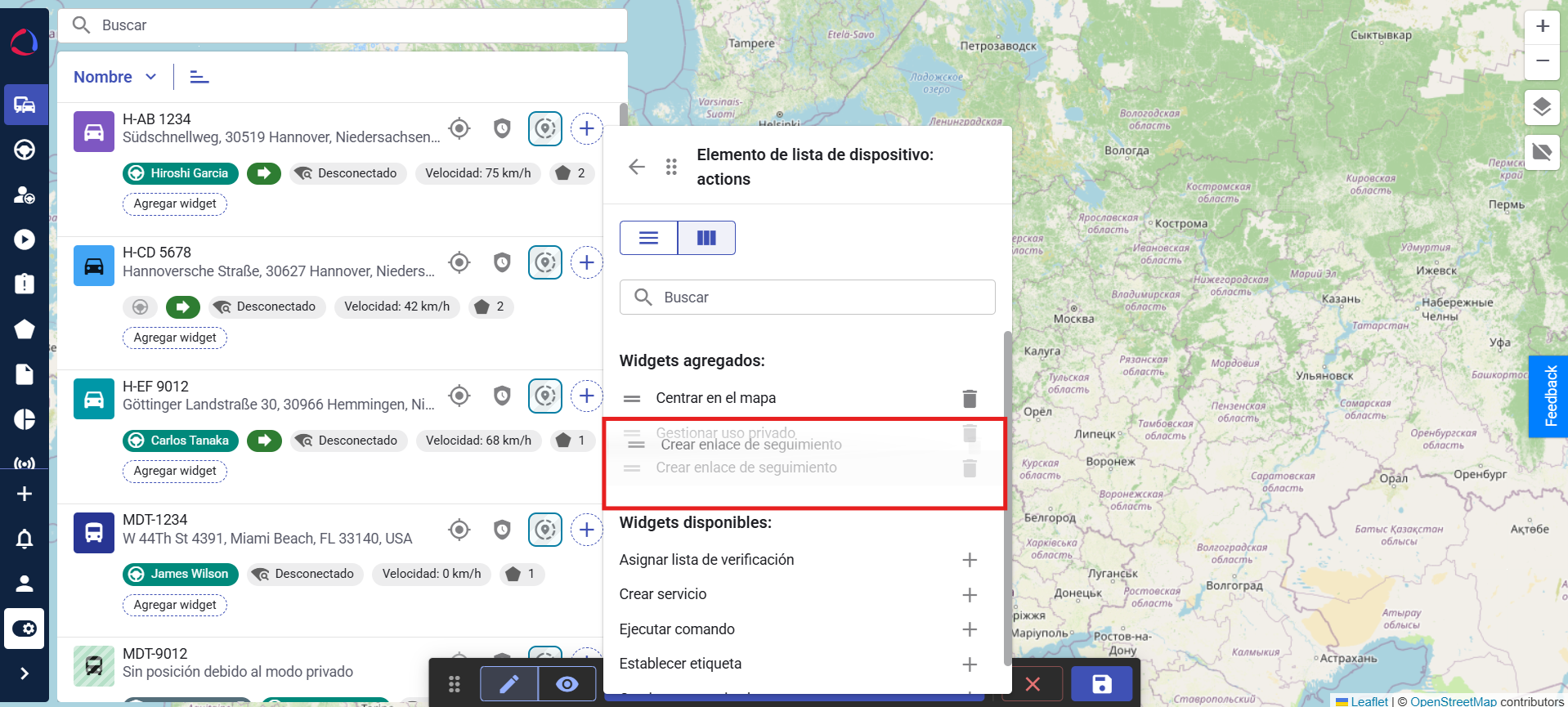Click the tracking link icon for H-EF 9012

(x=545, y=396)
